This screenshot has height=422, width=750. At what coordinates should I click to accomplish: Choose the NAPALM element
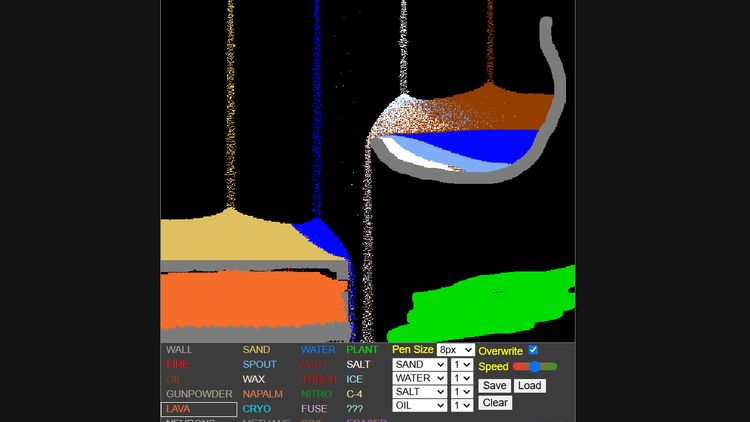pyautogui.click(x=263, y=394)
